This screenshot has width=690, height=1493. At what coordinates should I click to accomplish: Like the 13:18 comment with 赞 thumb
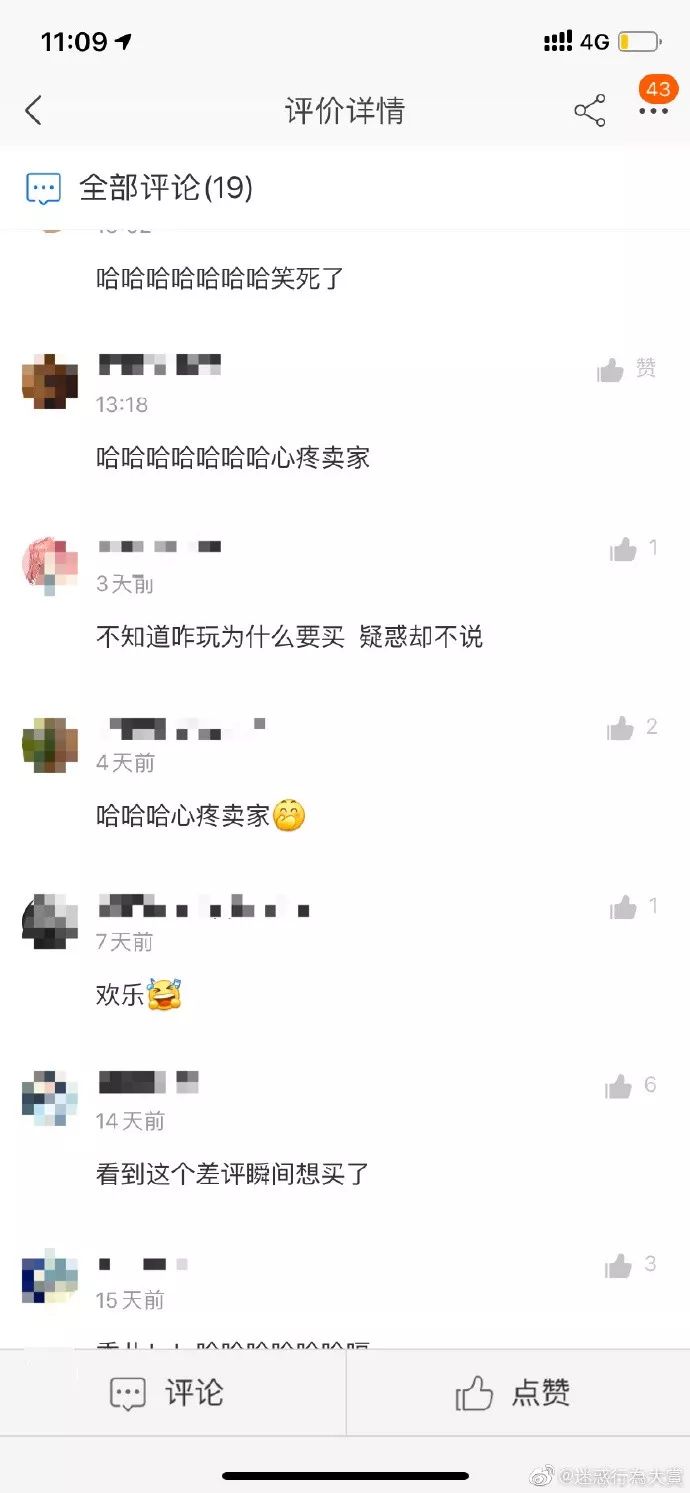pos(626,370)
